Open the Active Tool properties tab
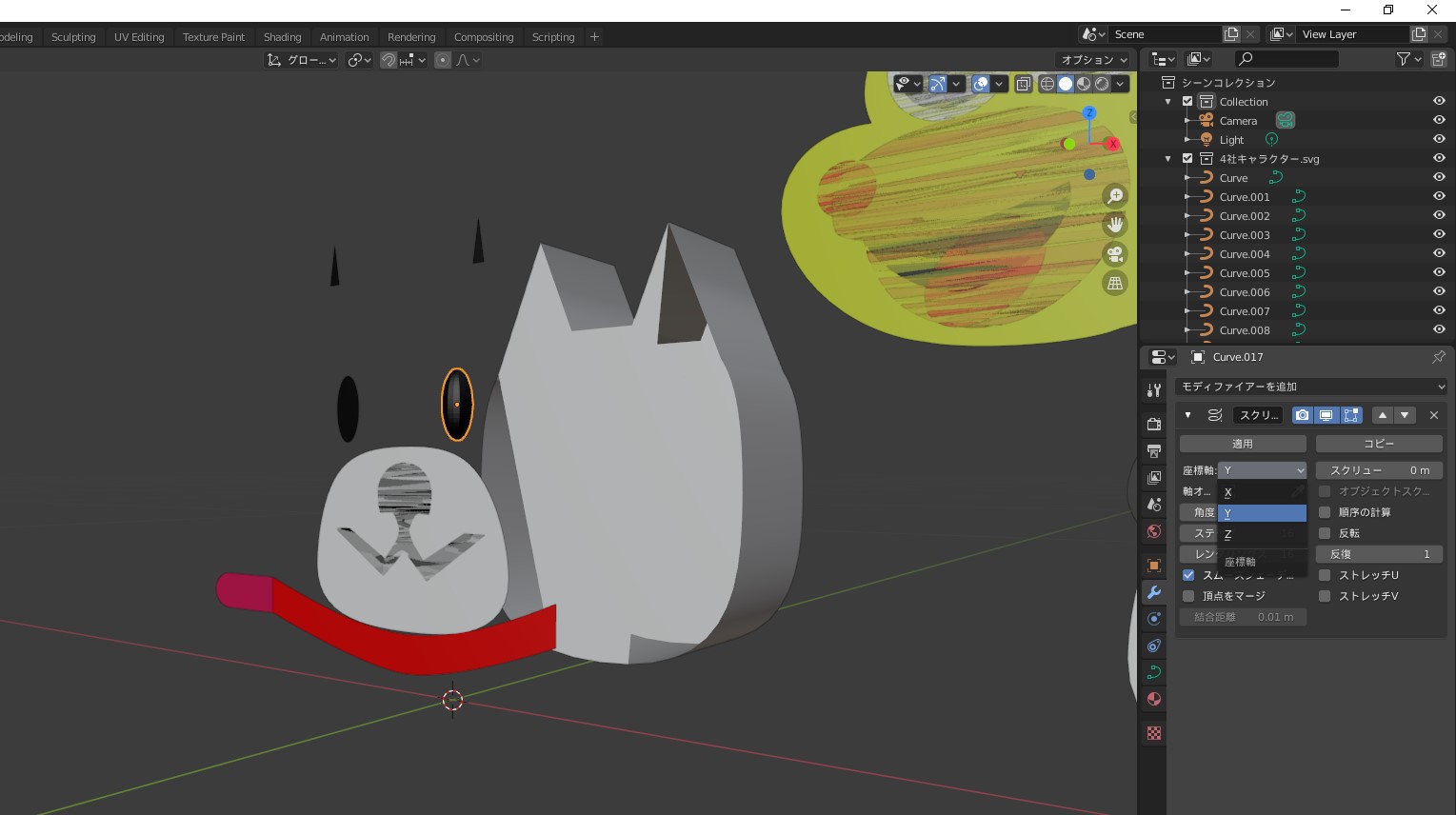This screenshot has height=815, width=1456. click(x=1154, y=390)
